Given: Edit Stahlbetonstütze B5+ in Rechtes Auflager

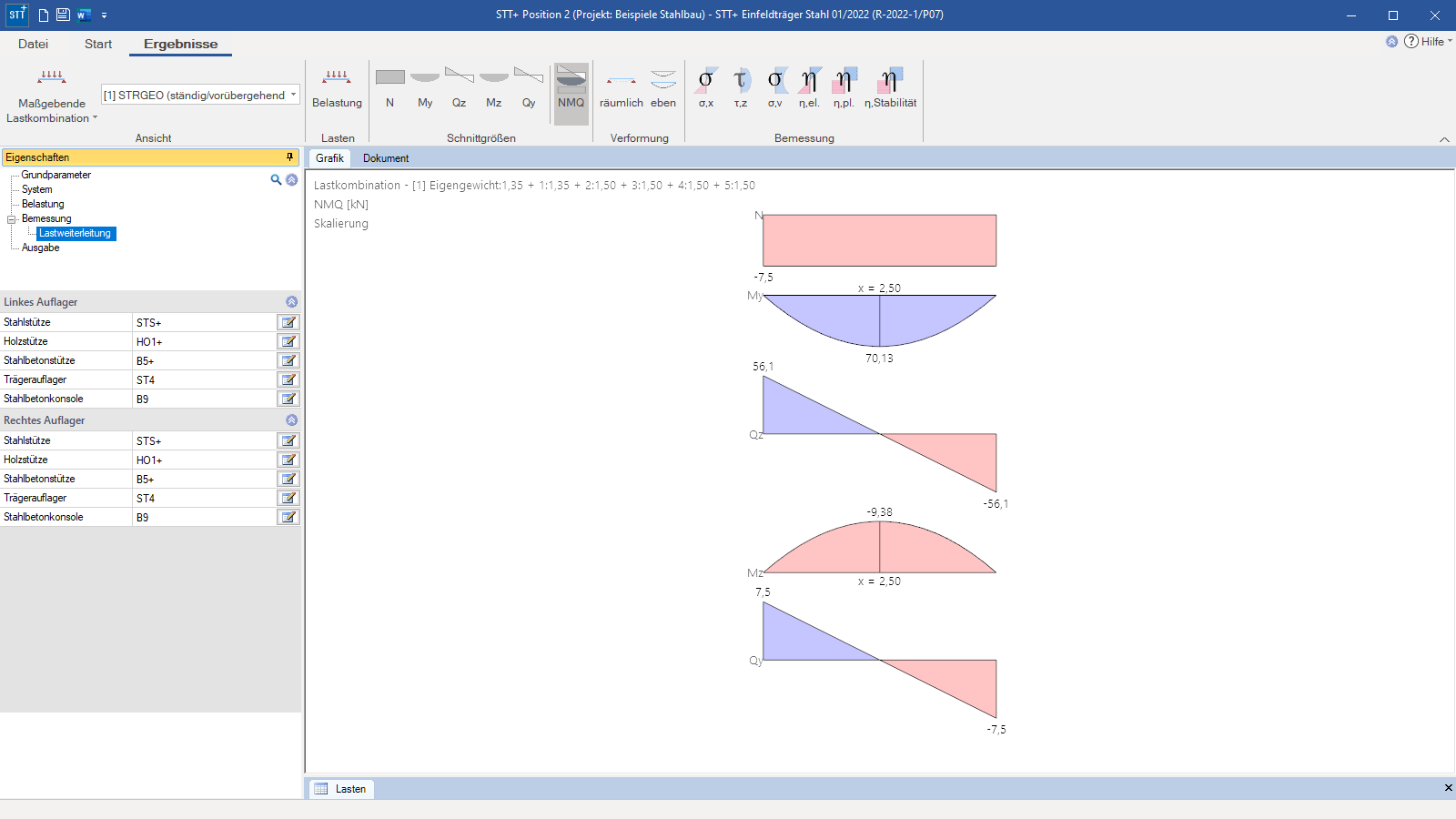Looking at the screenshot, I should 288,479.
